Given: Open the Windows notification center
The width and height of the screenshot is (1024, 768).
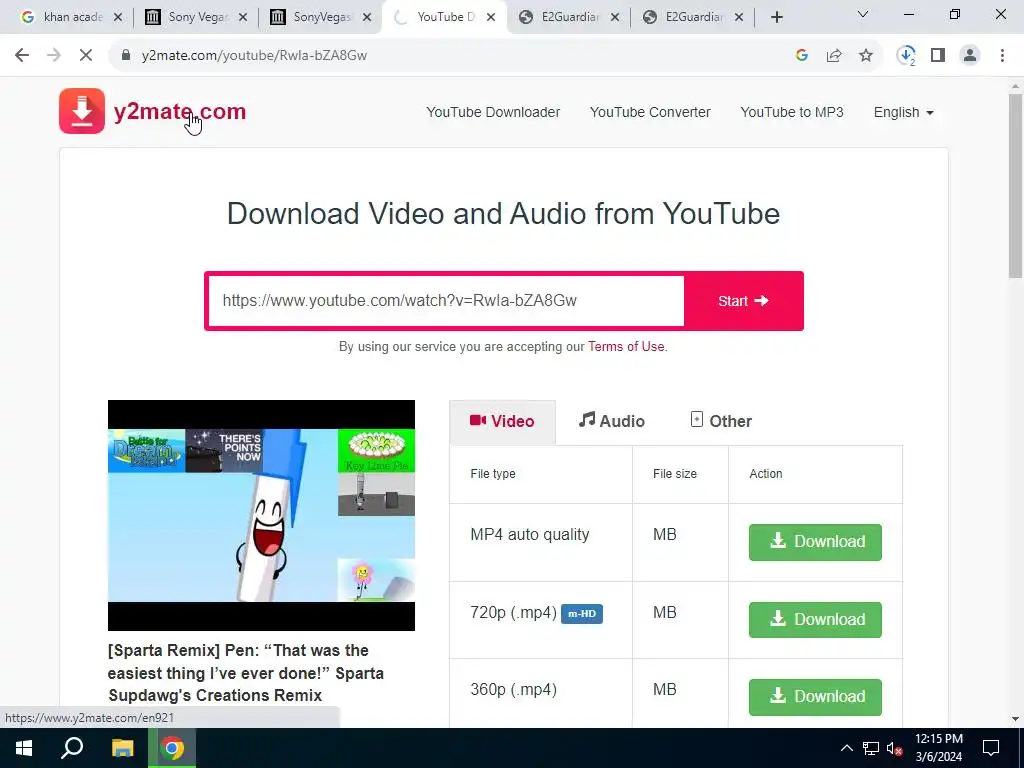Looking at the screenshot, I should coord(991,748).
